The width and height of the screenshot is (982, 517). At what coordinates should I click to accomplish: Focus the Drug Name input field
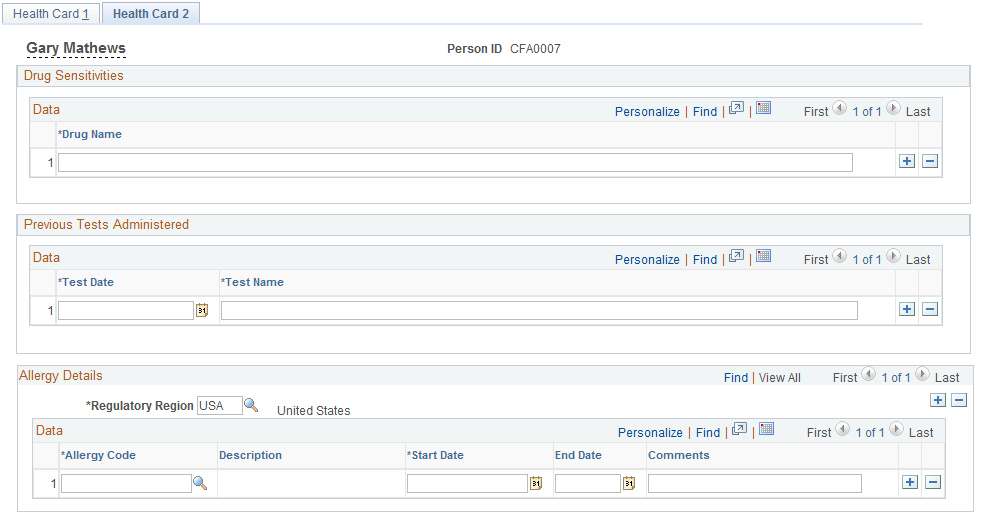455,163
